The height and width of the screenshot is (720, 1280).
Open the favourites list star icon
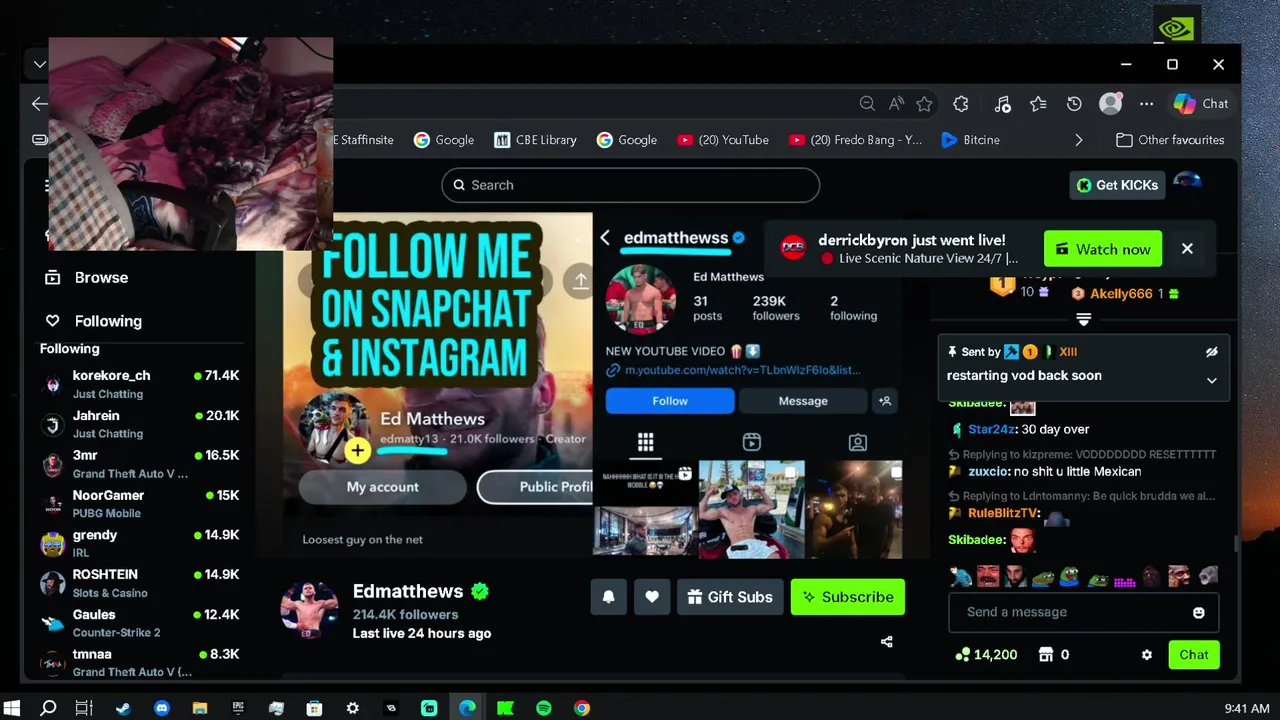(x=1038, y=104)
